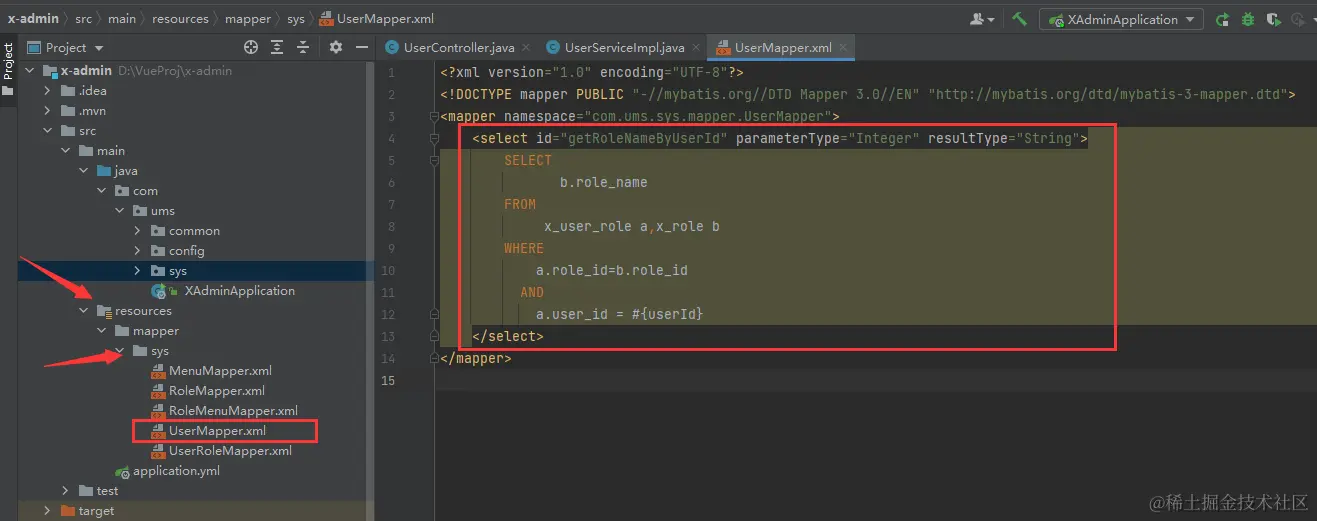Screen dimensions: 1317x521
Task: Collapse the src folder
Action: [x=47, y=131]
